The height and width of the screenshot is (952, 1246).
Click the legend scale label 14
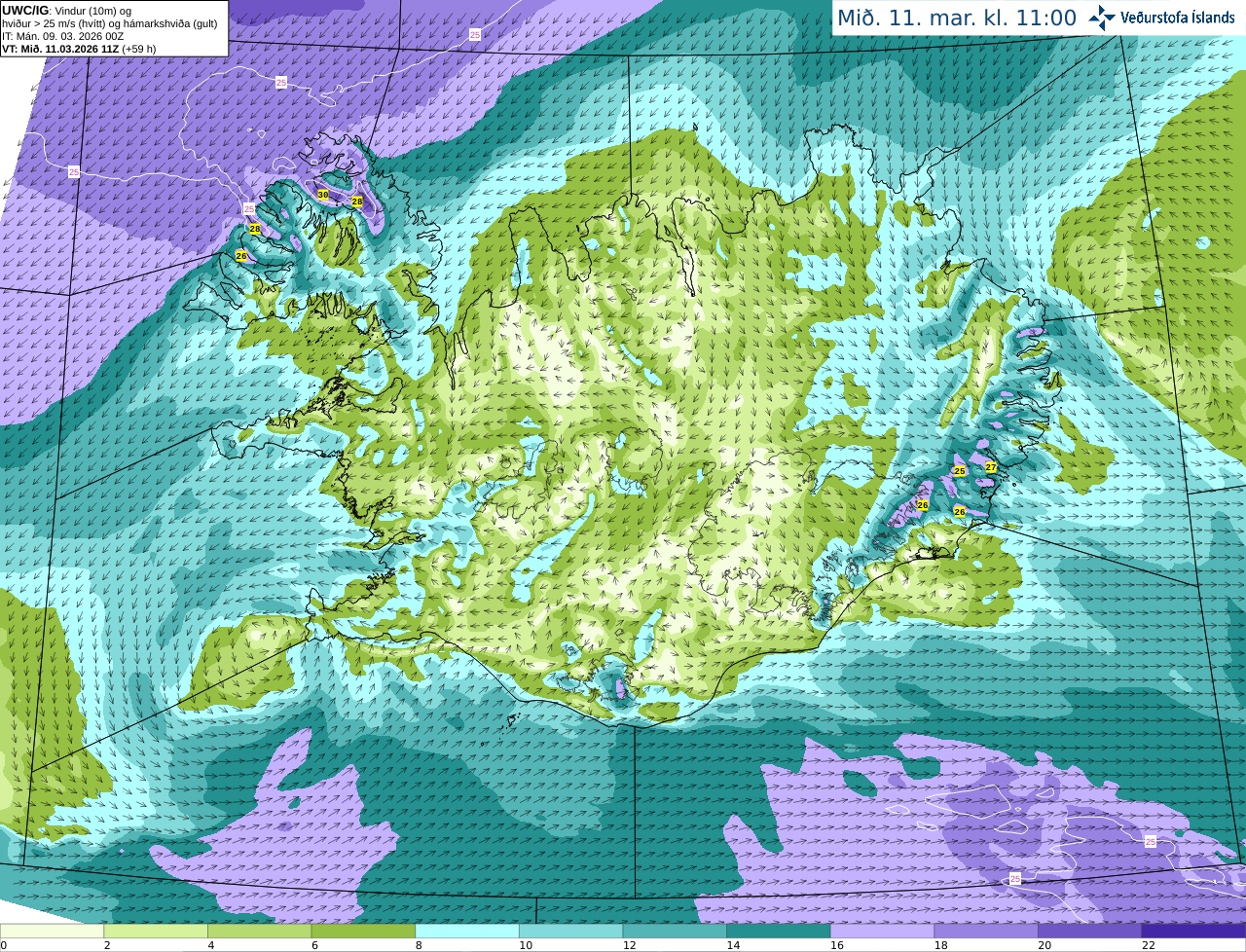[x=733, y=945]
